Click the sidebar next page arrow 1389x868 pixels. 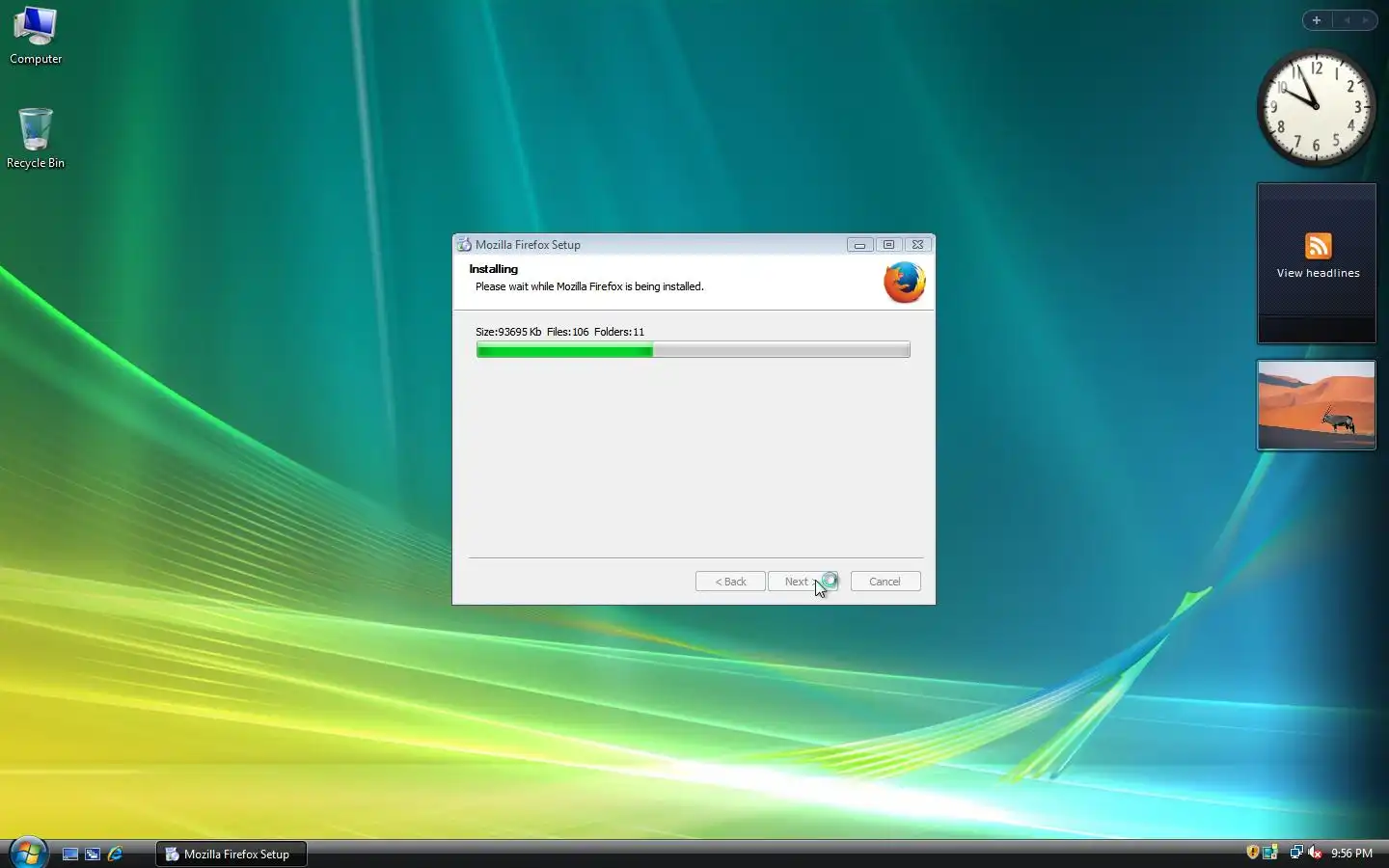coord(1365,20)
